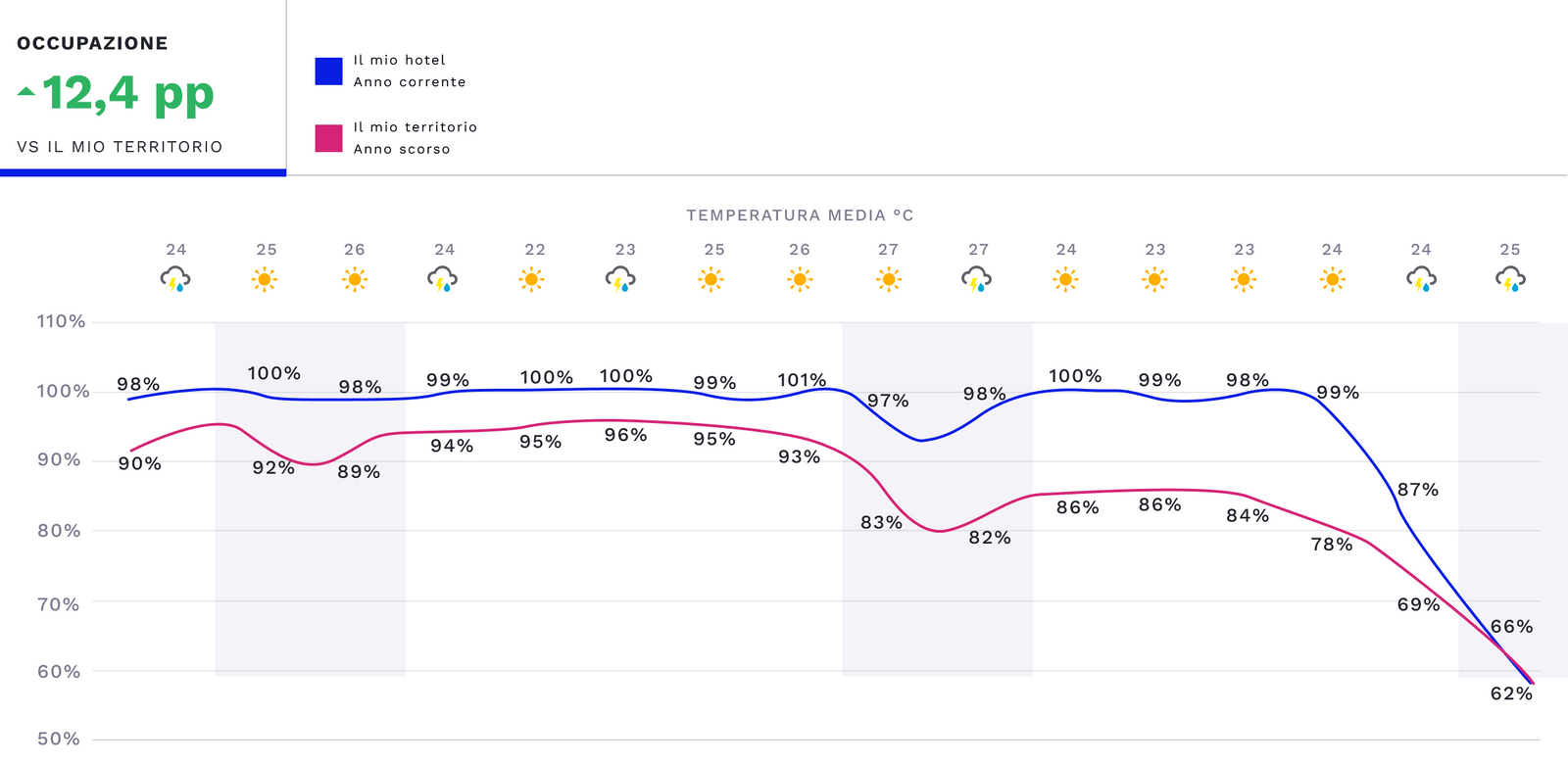Click the 62% data label at chart end
Viewport: 1568px width, 764px height.
coord(1511,693)
